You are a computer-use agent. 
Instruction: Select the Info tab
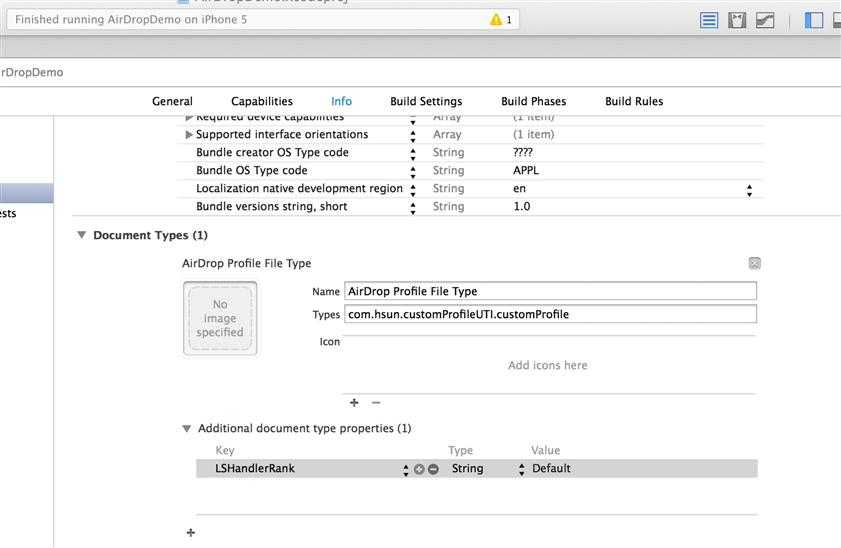point(341,101)
